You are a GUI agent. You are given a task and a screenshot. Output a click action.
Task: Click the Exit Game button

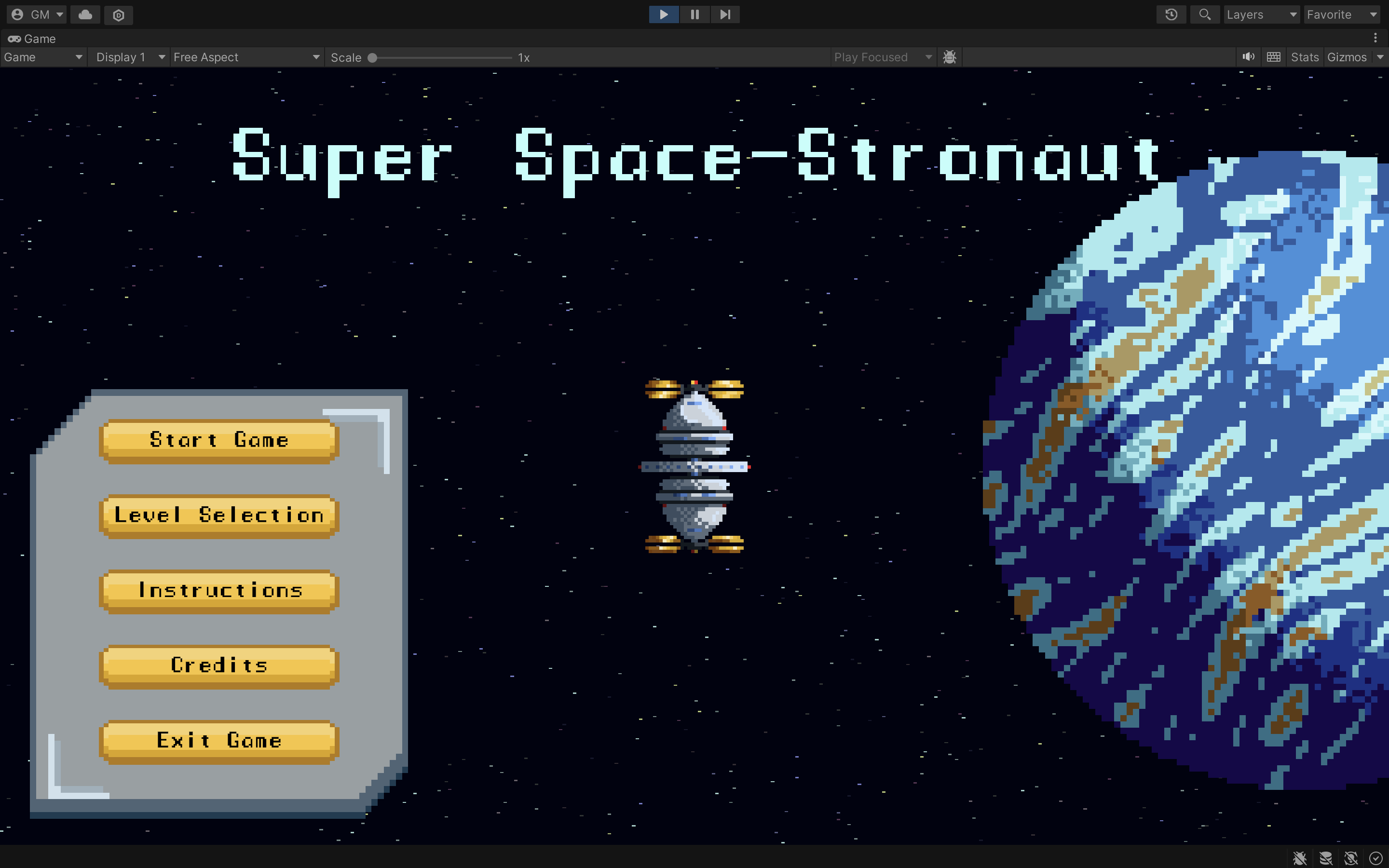(218, 741)
